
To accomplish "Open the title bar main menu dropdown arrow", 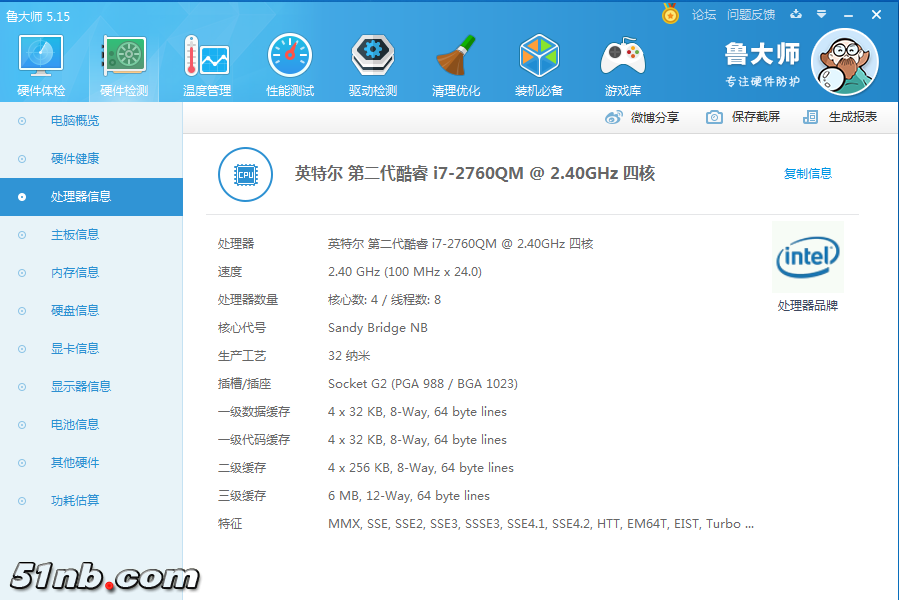I will tap(821, 14).
